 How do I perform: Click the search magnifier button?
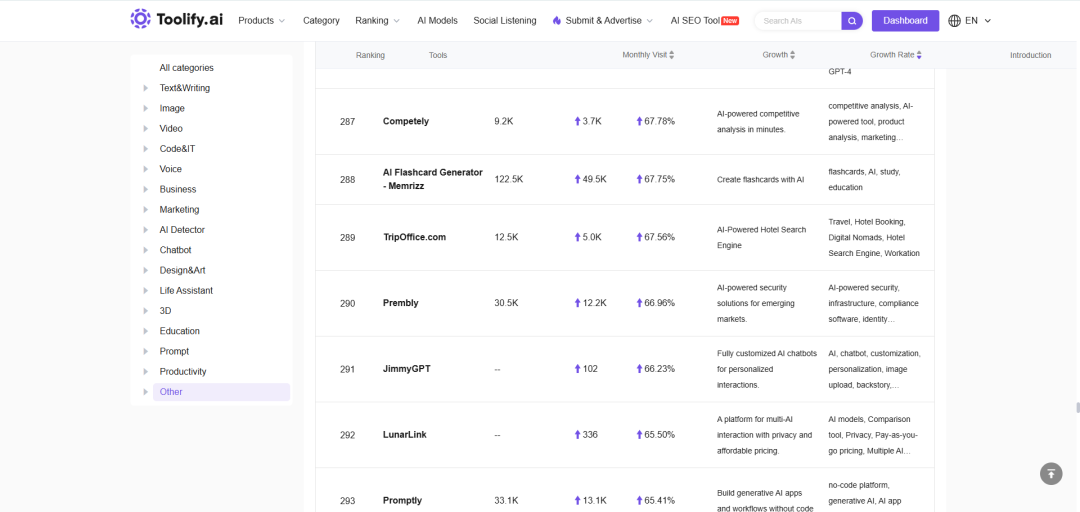(x=852, y=21)
